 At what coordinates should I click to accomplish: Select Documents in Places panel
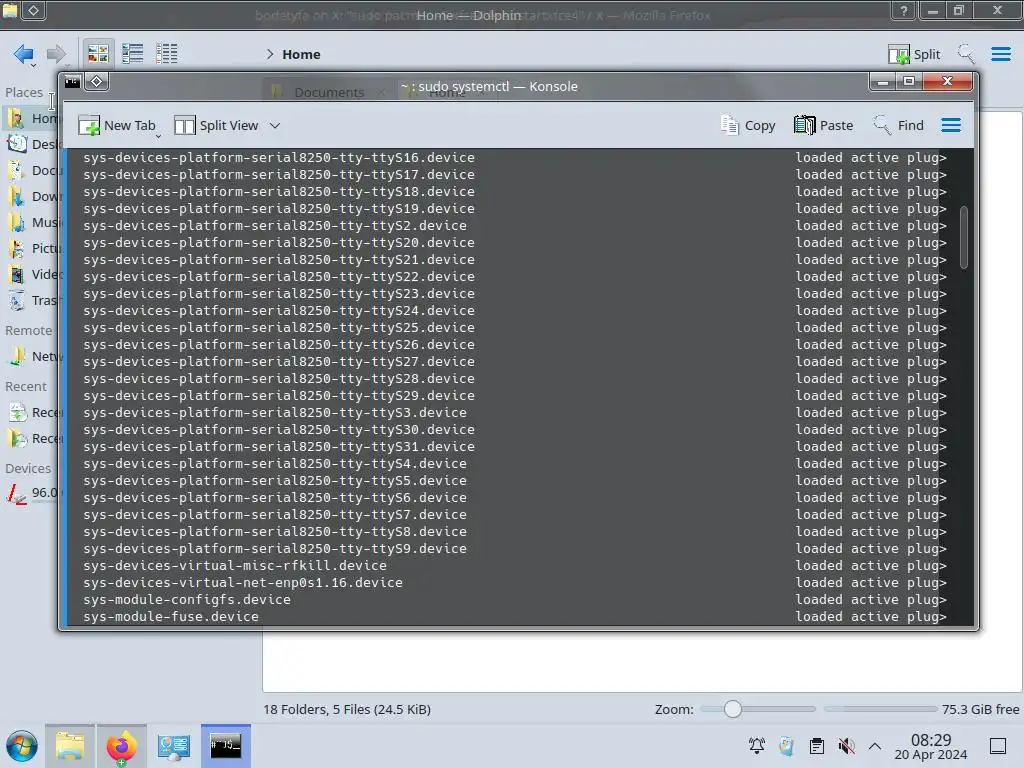tap(33, 170)
